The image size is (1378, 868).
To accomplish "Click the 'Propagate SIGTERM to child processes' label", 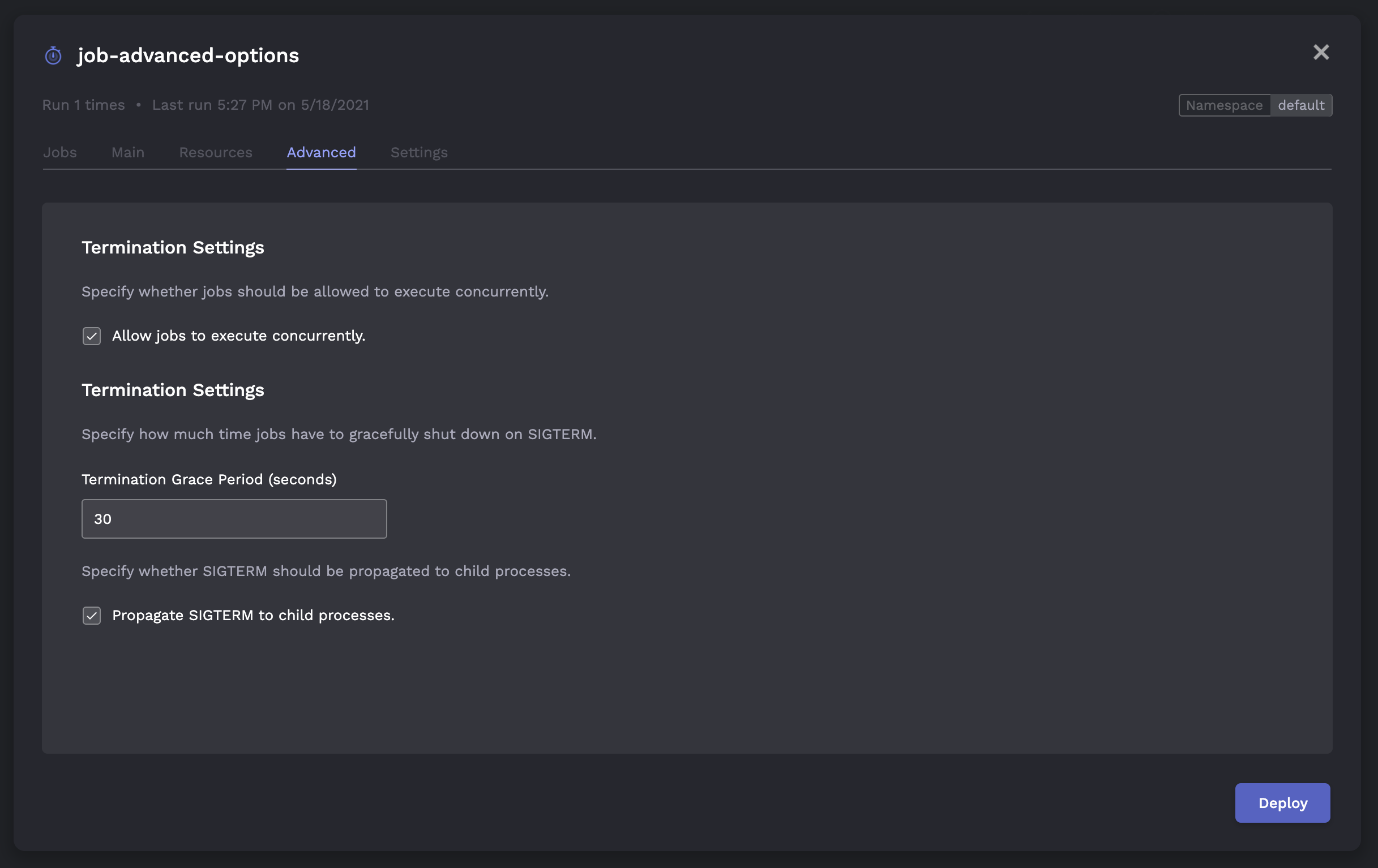I will point(253,616).
